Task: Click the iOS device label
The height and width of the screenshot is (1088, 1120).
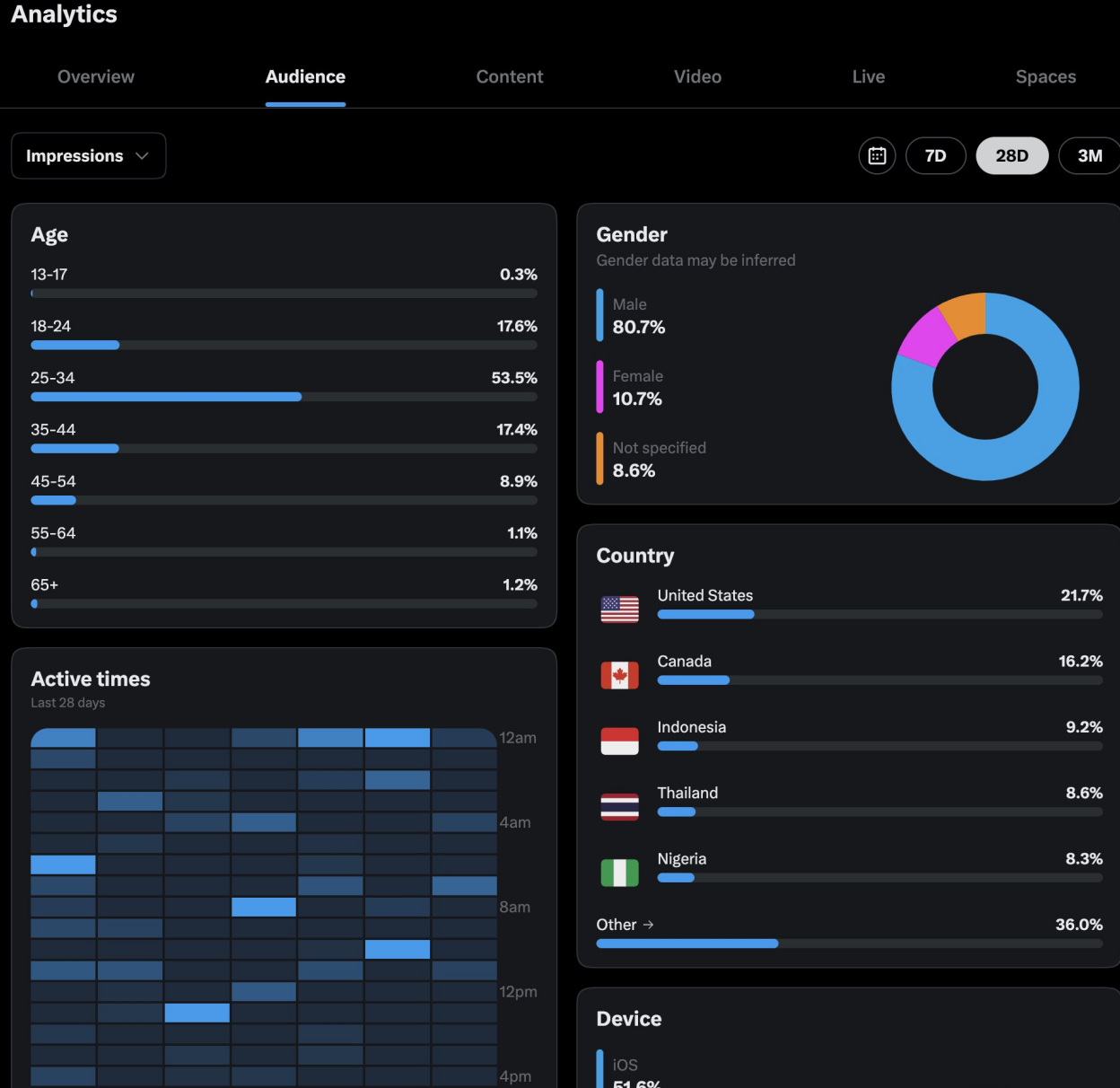Action: (626, 1065)
